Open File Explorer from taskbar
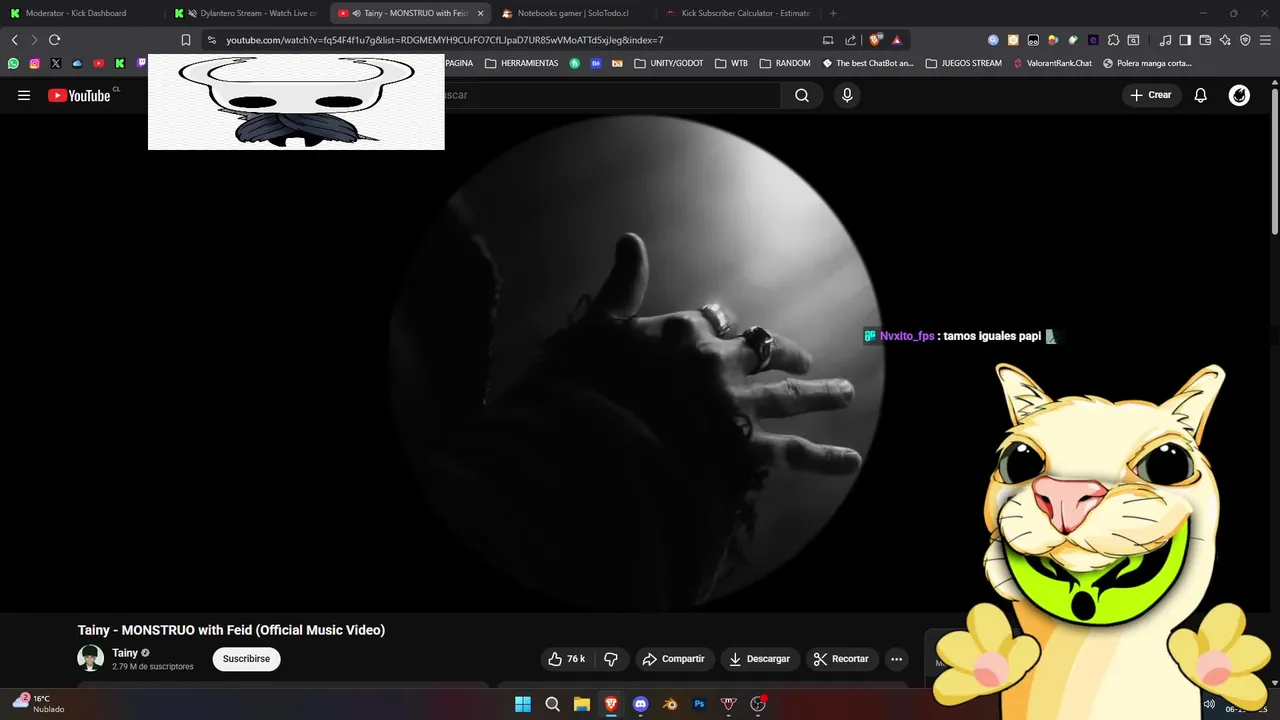This screenshot has width=1280, height=720. (x=582, y=704)
